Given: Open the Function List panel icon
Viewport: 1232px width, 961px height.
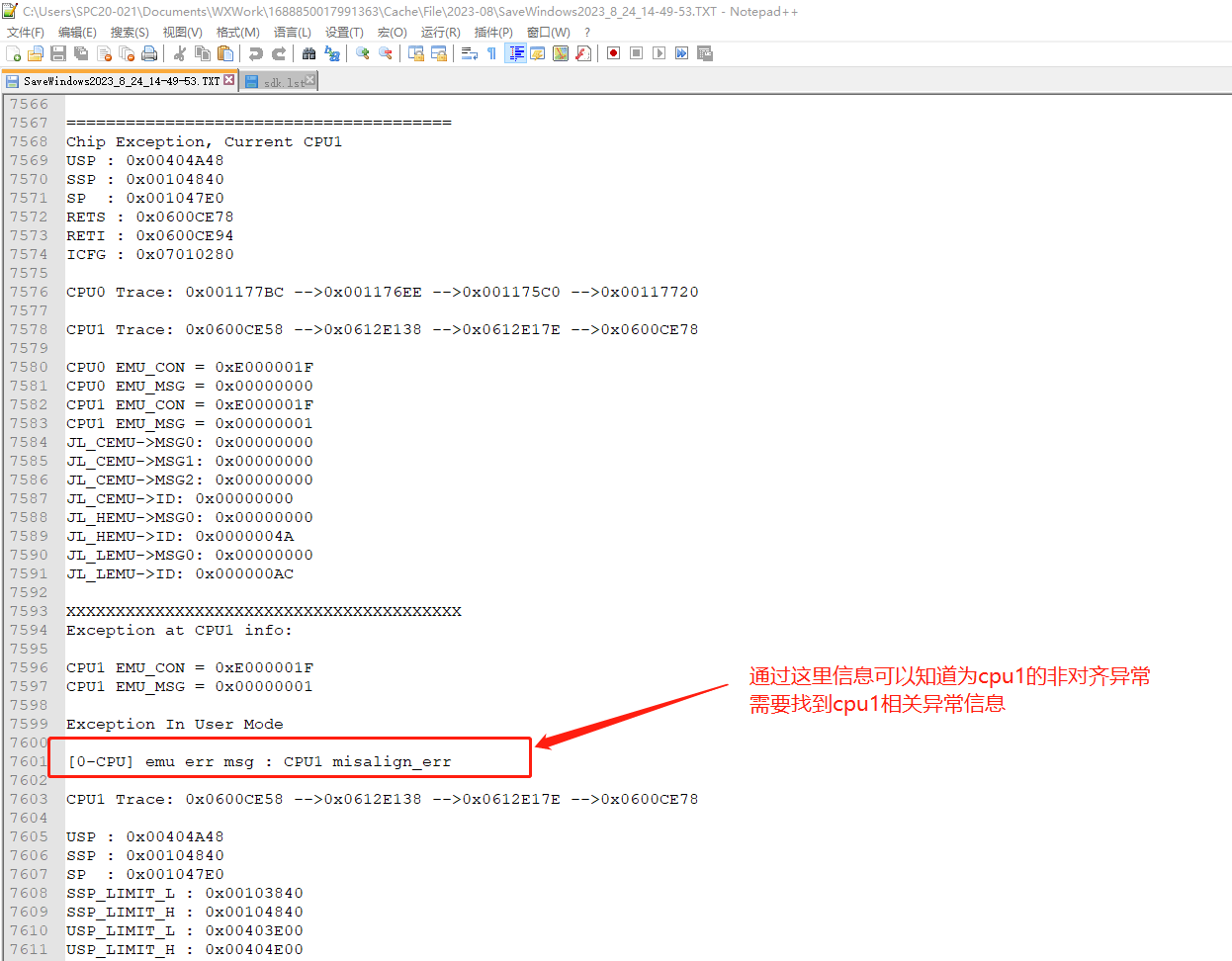Looking at the screenshot, I should pos(583,53).
